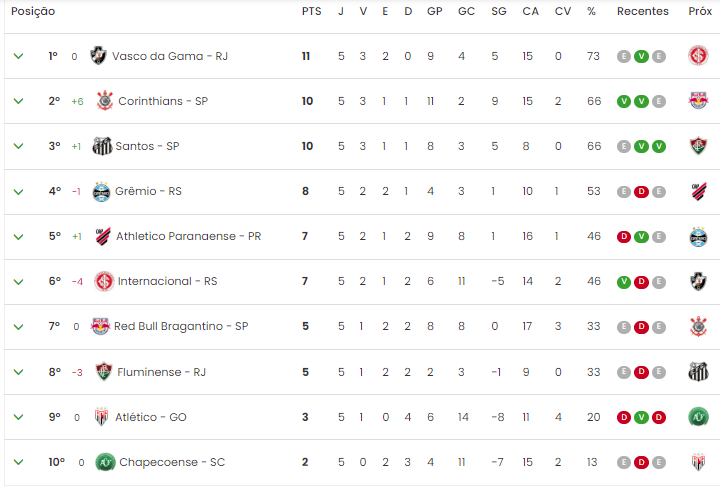Screen dimensions: 720x487
Task: Click the Red Bull Bragantino crest in 7th row
Action: [x=101, y=326]
